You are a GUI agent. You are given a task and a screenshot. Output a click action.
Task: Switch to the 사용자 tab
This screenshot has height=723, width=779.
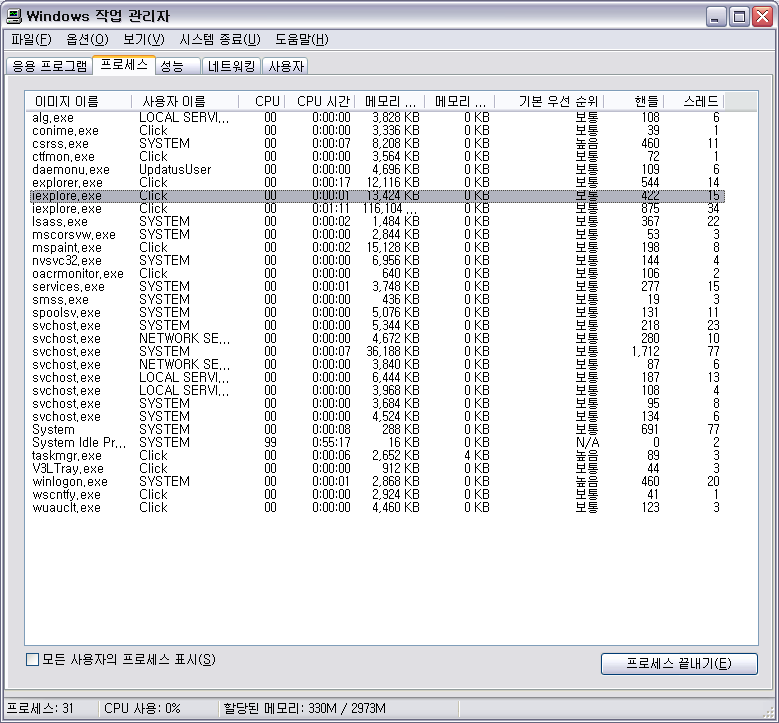(286, 66)
